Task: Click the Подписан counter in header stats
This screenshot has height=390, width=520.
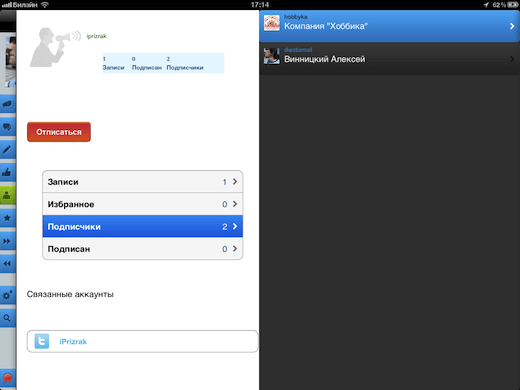Action: 147,63
